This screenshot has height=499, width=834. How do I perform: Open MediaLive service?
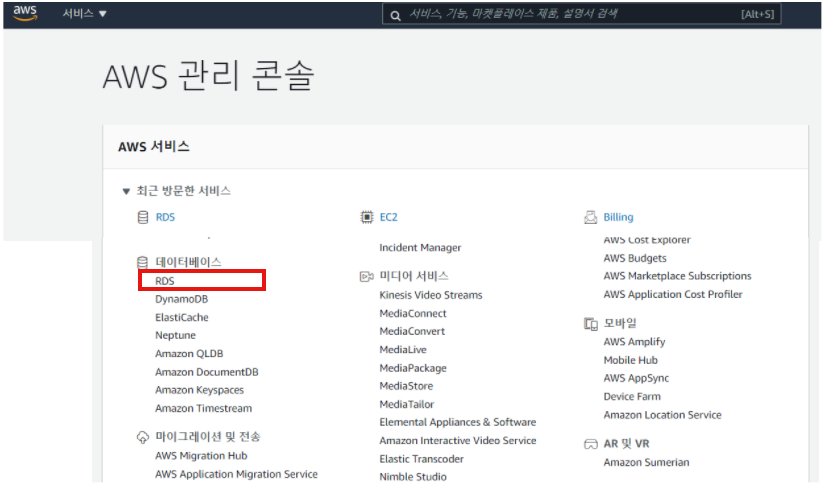[403, 350]
